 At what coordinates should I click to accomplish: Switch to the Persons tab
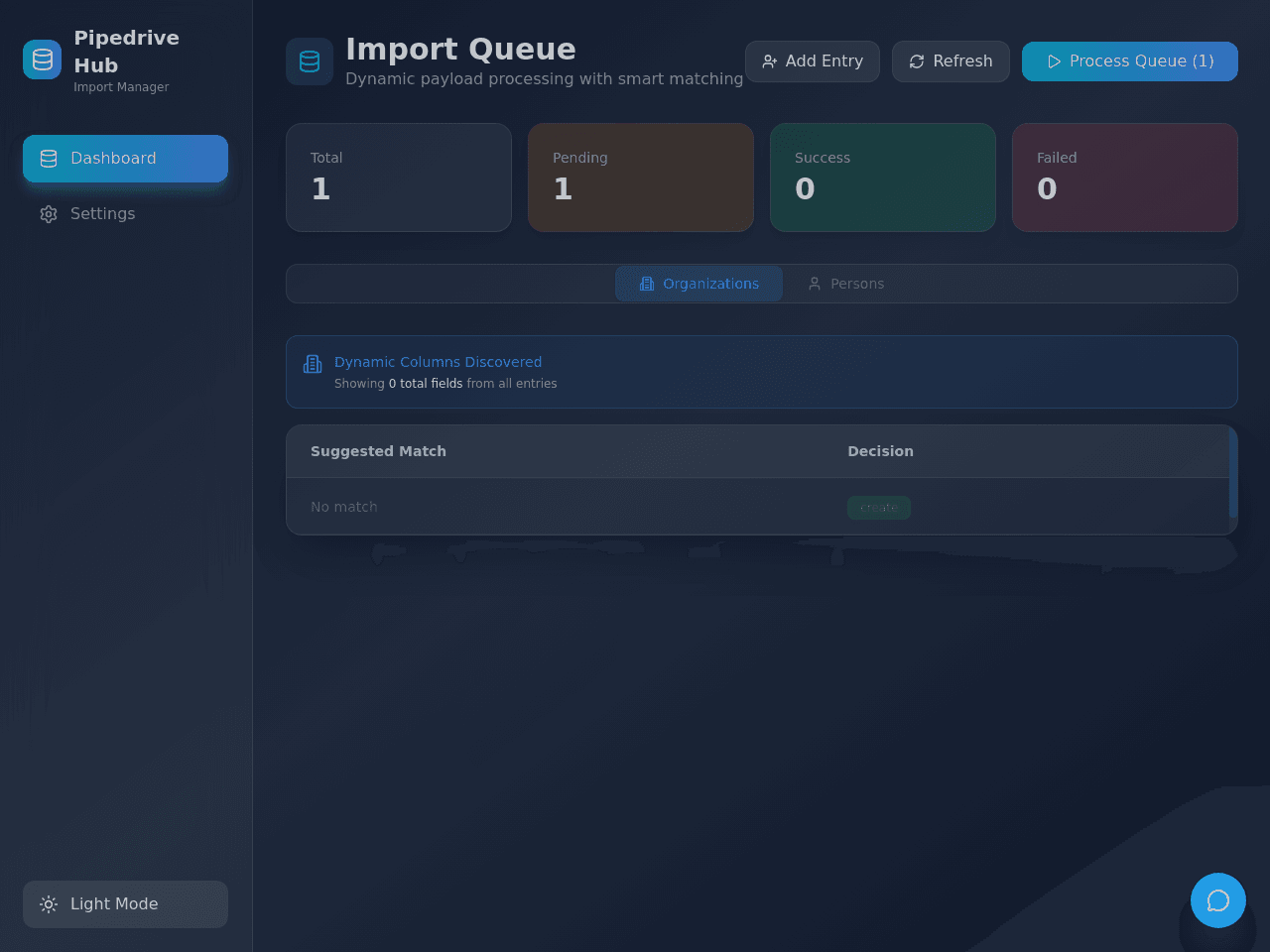845,284
